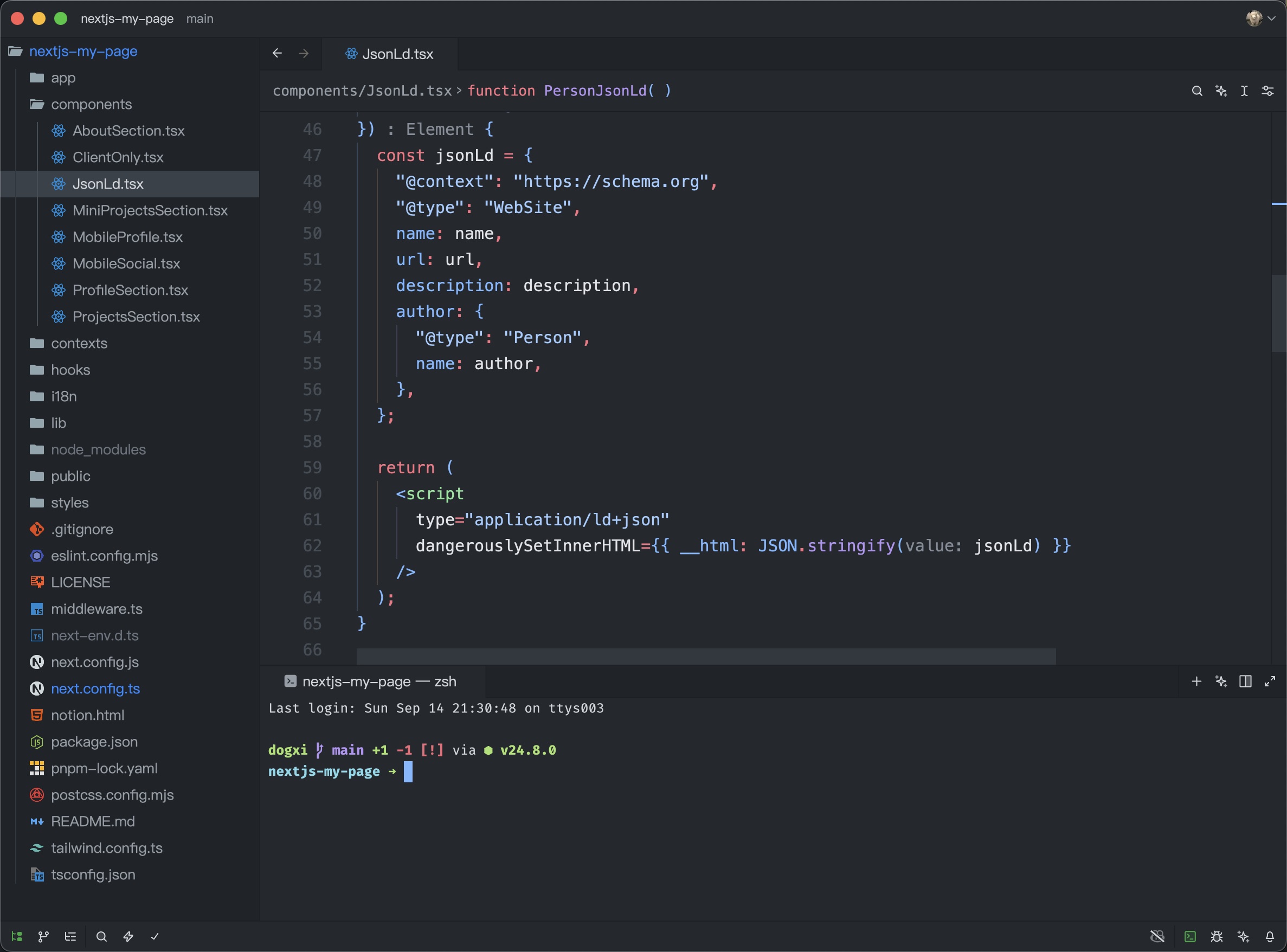Open the notifications bell

1270,936
